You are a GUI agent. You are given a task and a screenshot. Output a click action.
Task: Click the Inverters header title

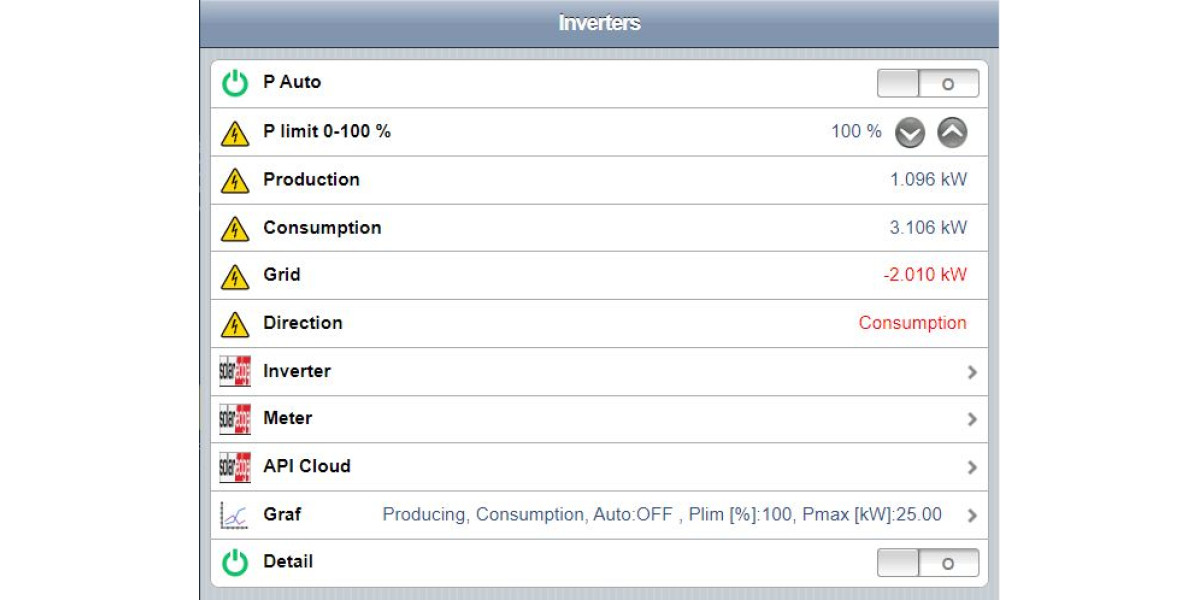click(x=599, y=23)
